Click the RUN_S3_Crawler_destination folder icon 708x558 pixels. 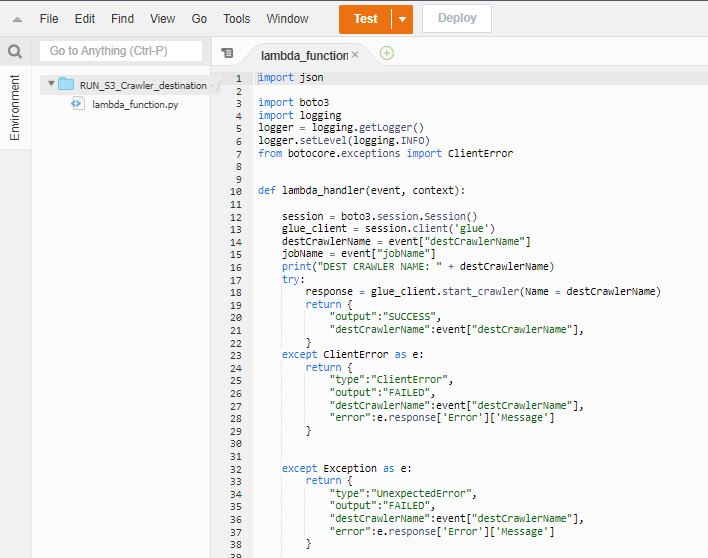[x=67, y=85]
